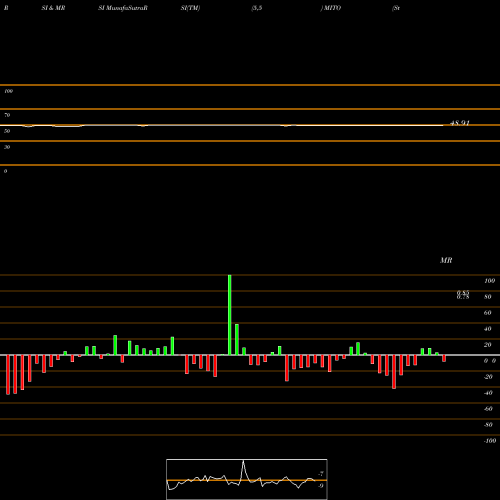This screenshot has width=500, height=500.
Task: Click the 'SI & MR' header label
Action: click(53, 8)
